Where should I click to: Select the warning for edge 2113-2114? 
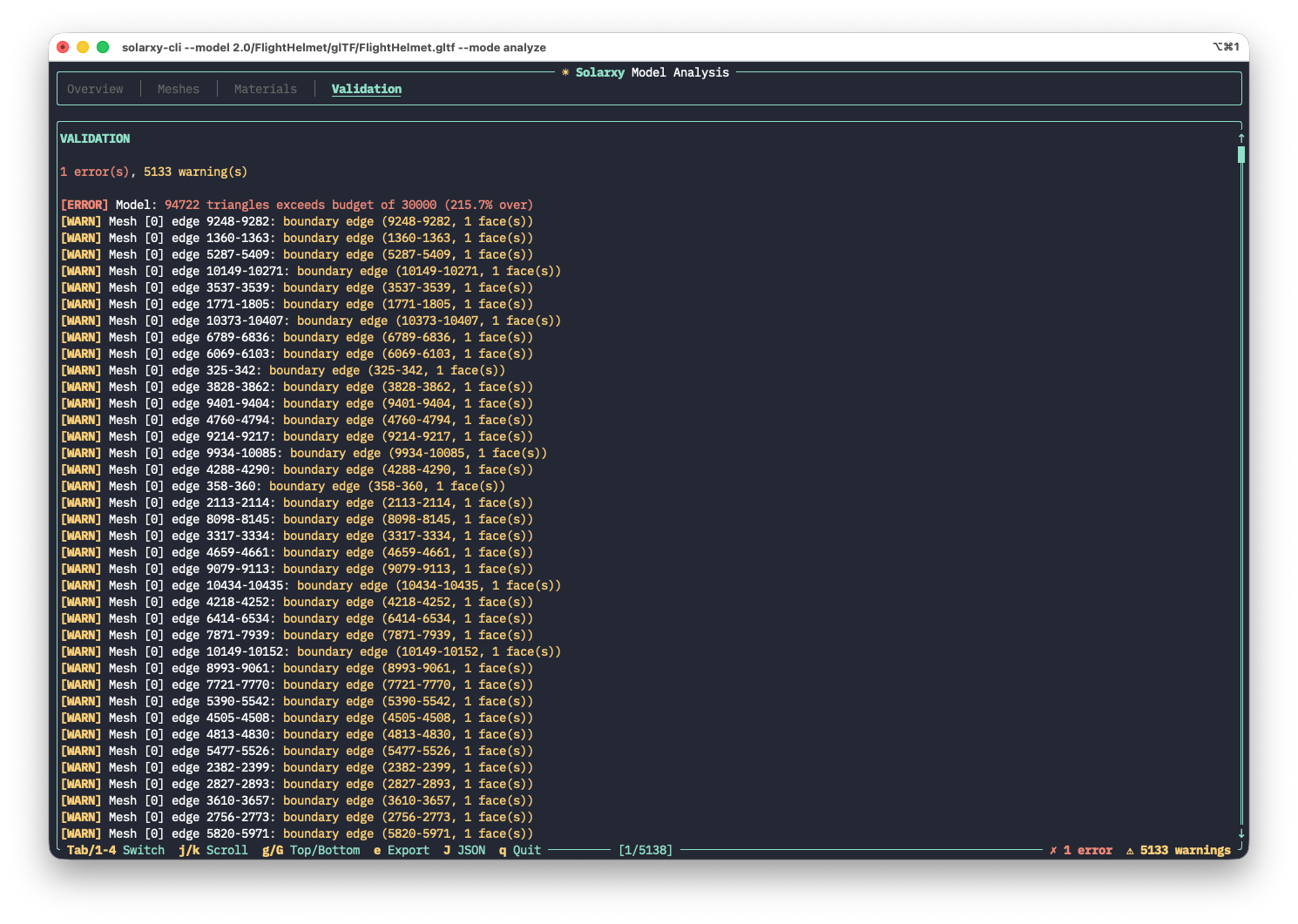[297, 502]
